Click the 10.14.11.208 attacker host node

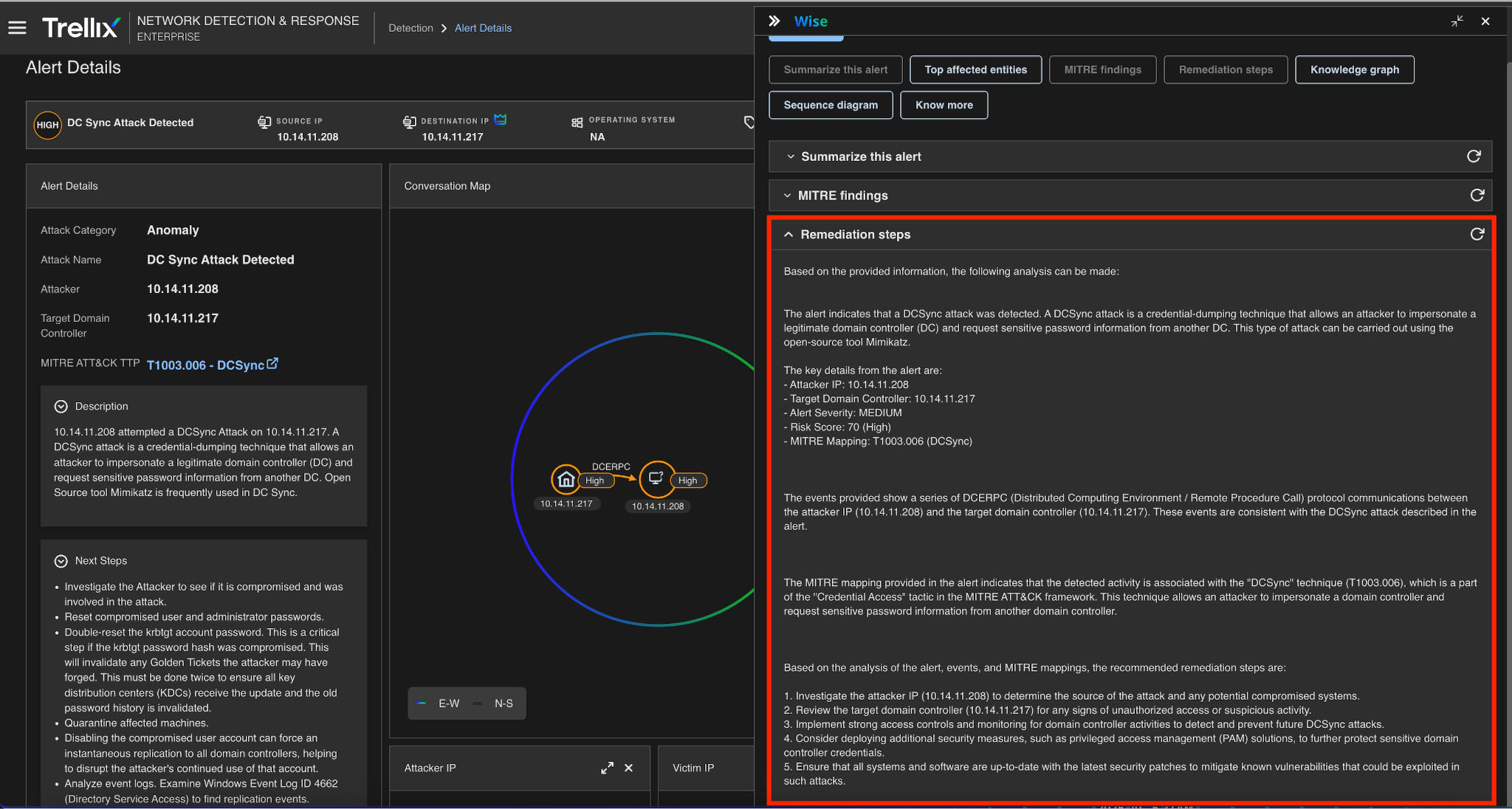[656, 479]
